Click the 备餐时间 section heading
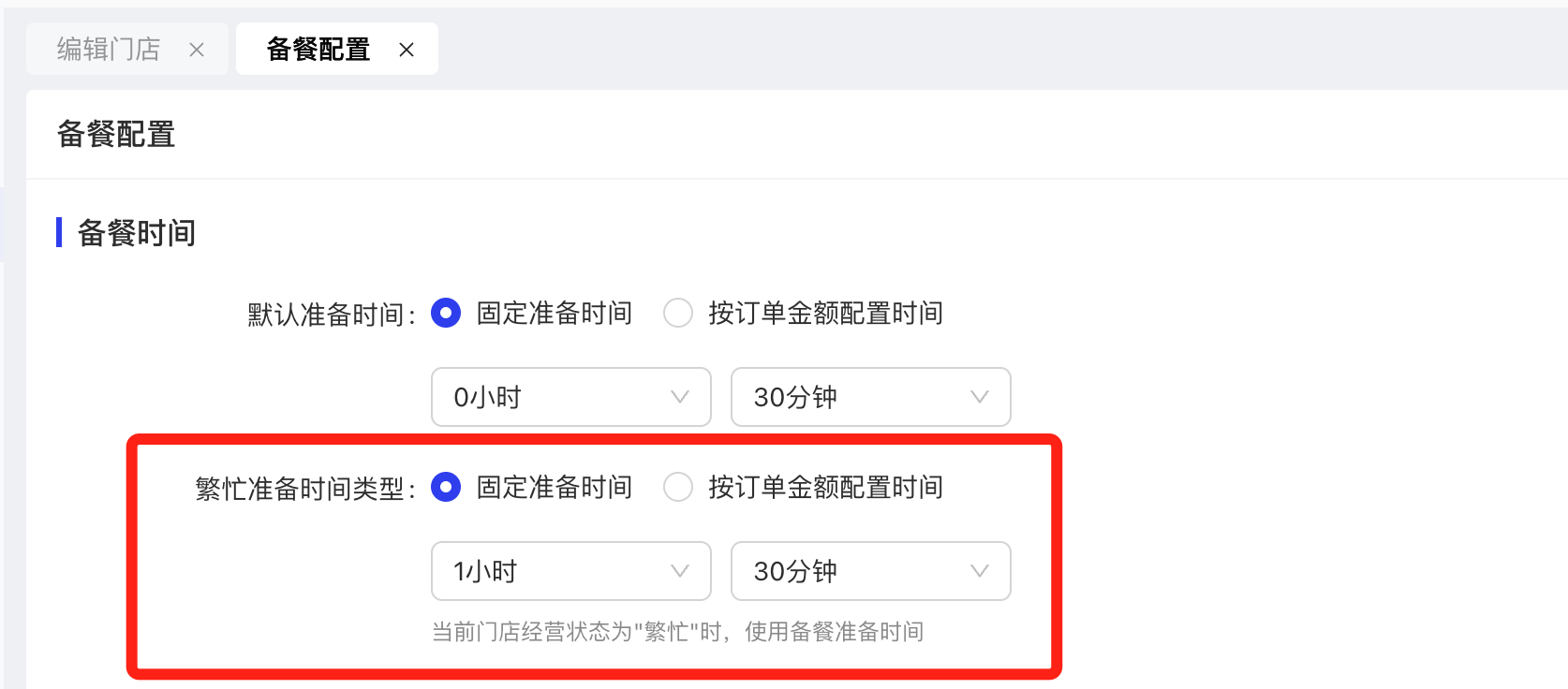Viewport: 1568px width, 689px height. 137,233
